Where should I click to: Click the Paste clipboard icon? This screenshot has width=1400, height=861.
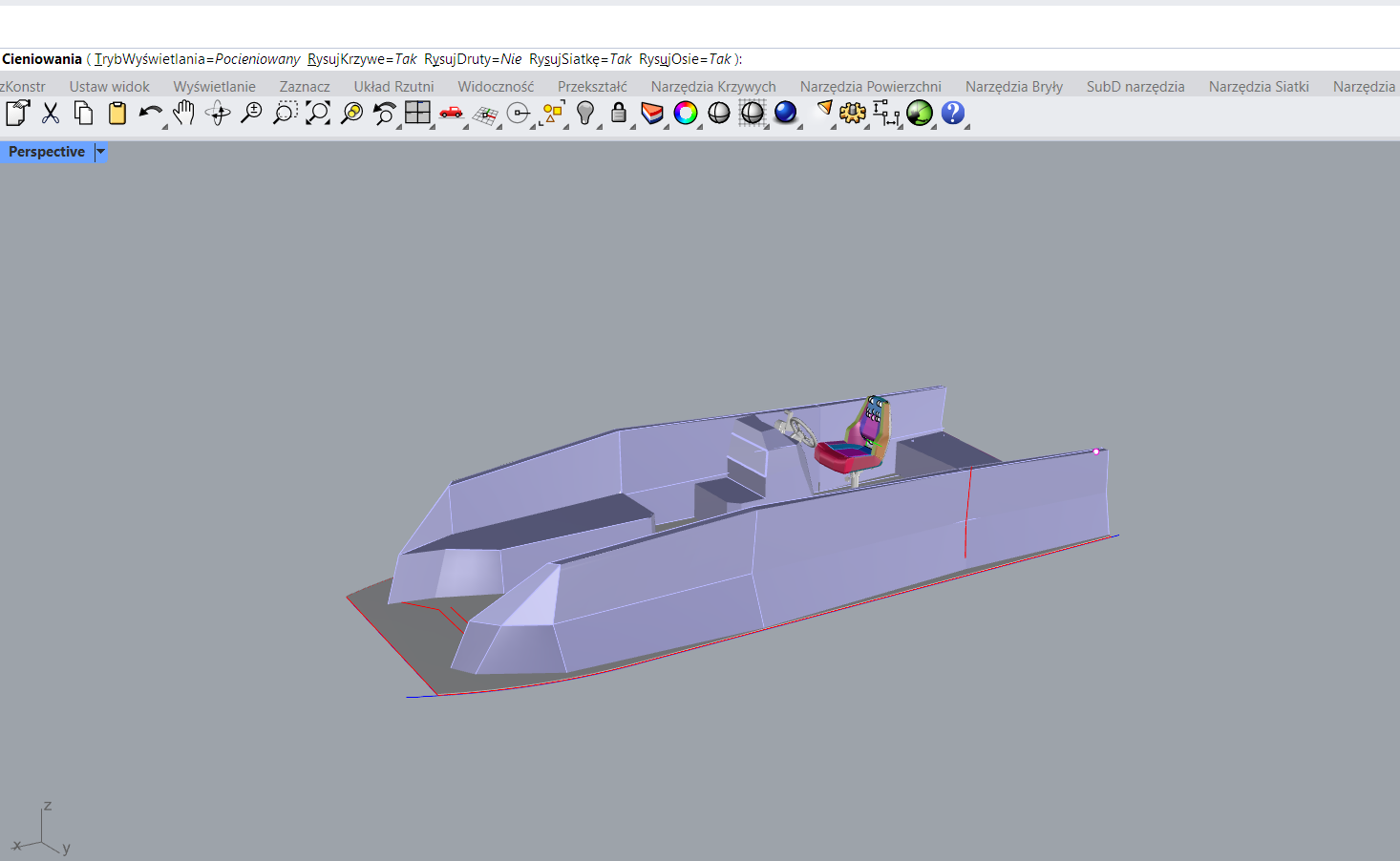117,114
